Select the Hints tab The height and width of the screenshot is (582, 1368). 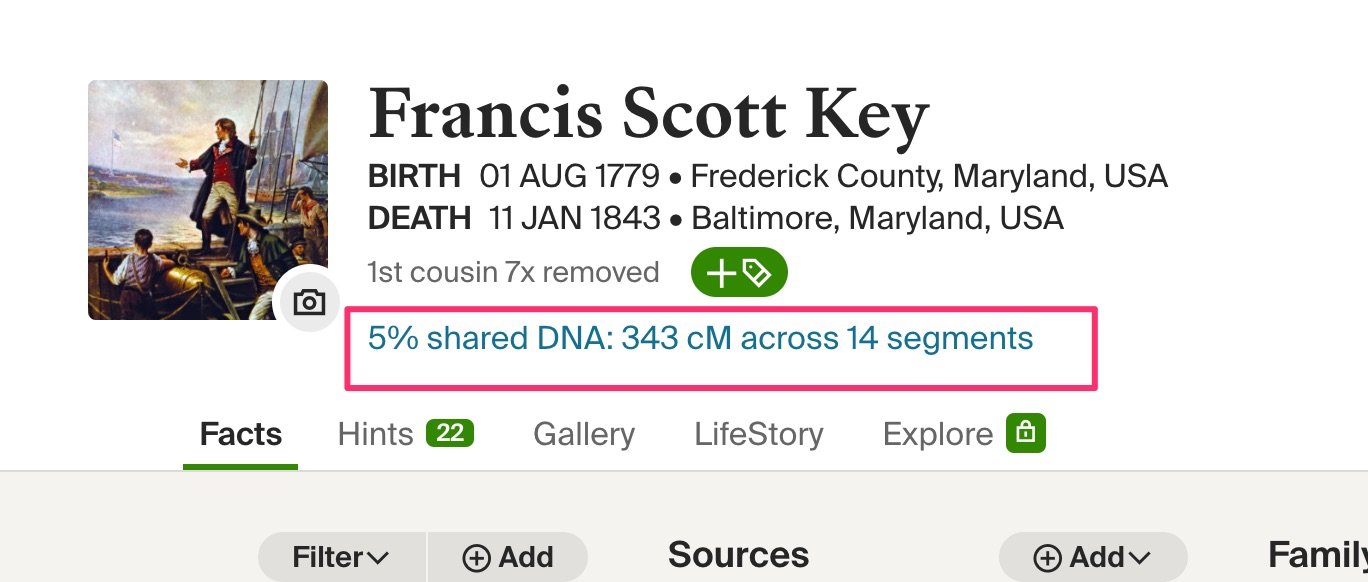(x=374, y=433)
